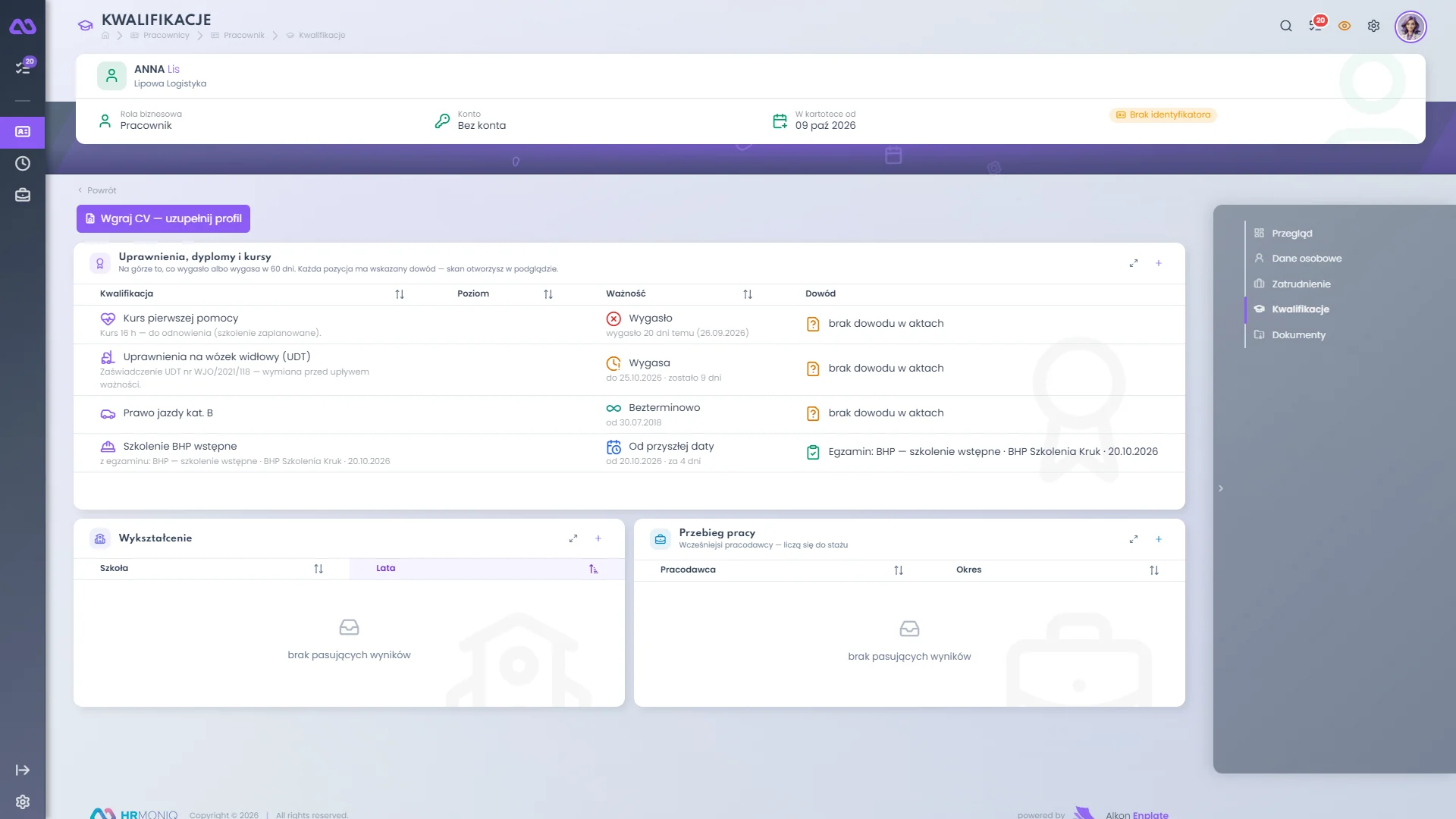Open Pracownik breadcrumb
This screenshot has height=819, width=1456.
(x=238, y=36)
